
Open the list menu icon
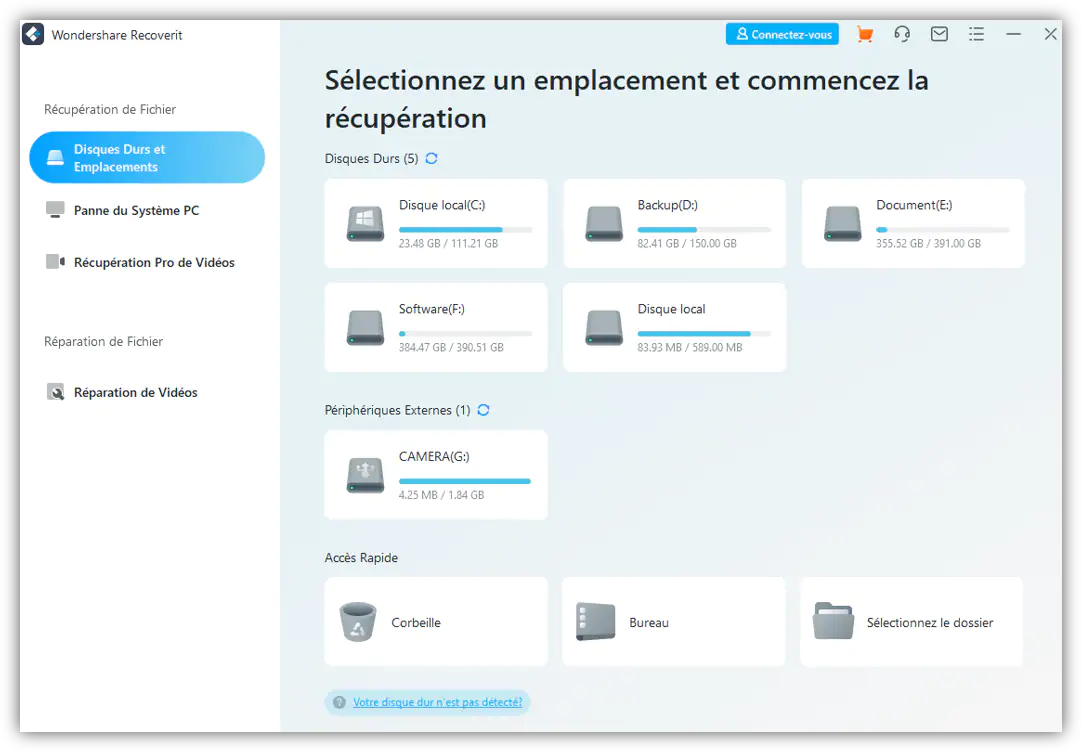(976, 34)
